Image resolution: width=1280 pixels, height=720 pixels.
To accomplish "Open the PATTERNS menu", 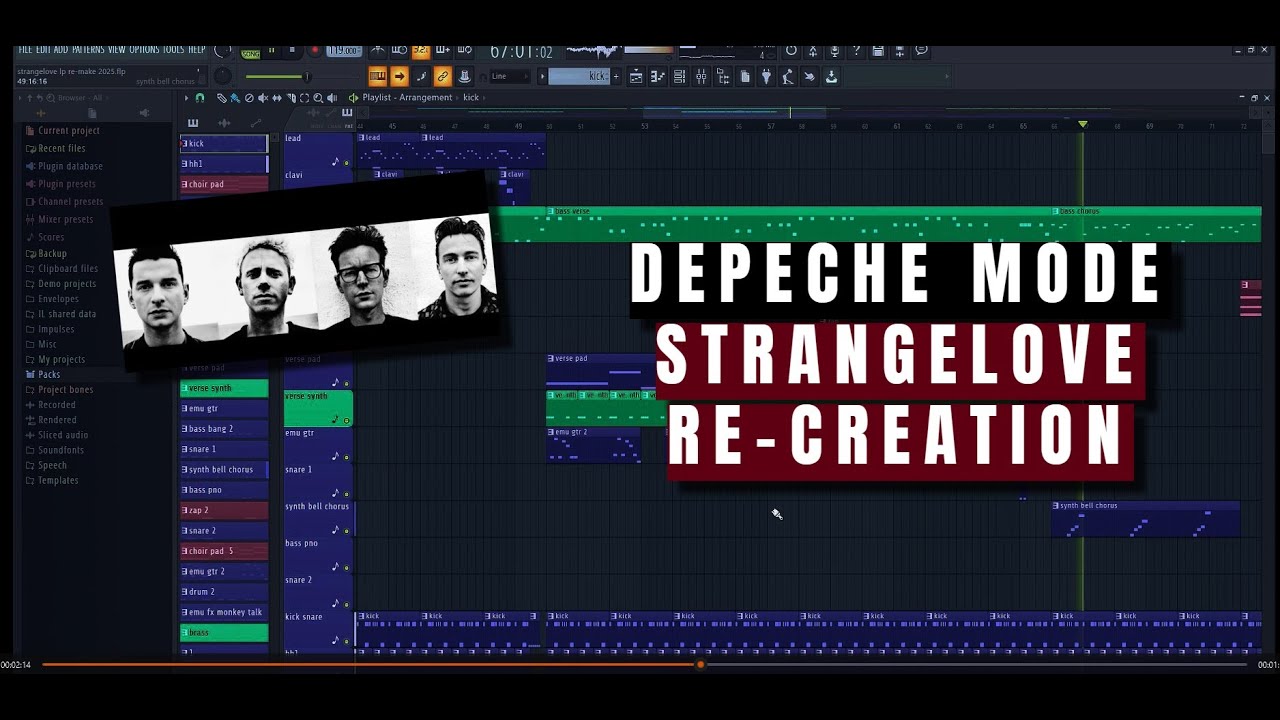I will (88, 49).
